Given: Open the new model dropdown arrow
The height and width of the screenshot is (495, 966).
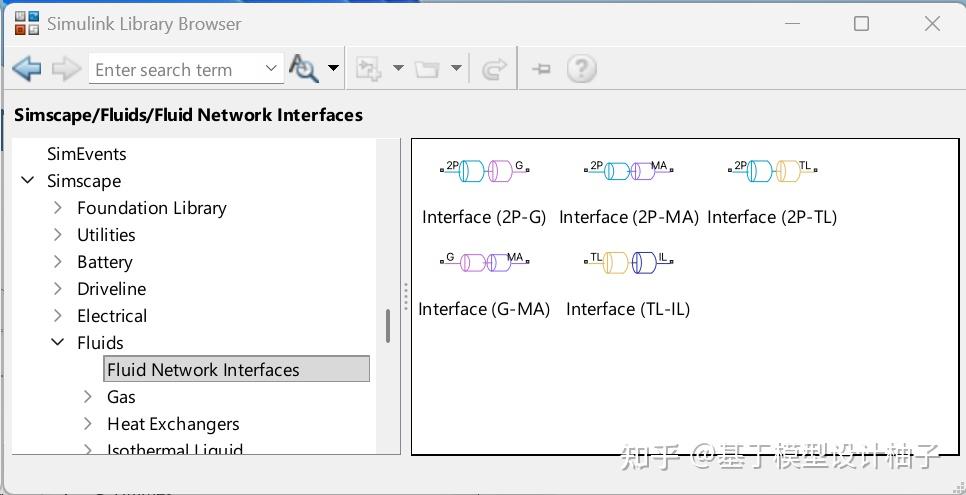Looking at the screenshot, I should pyautogui.click(x=398, y=68).
